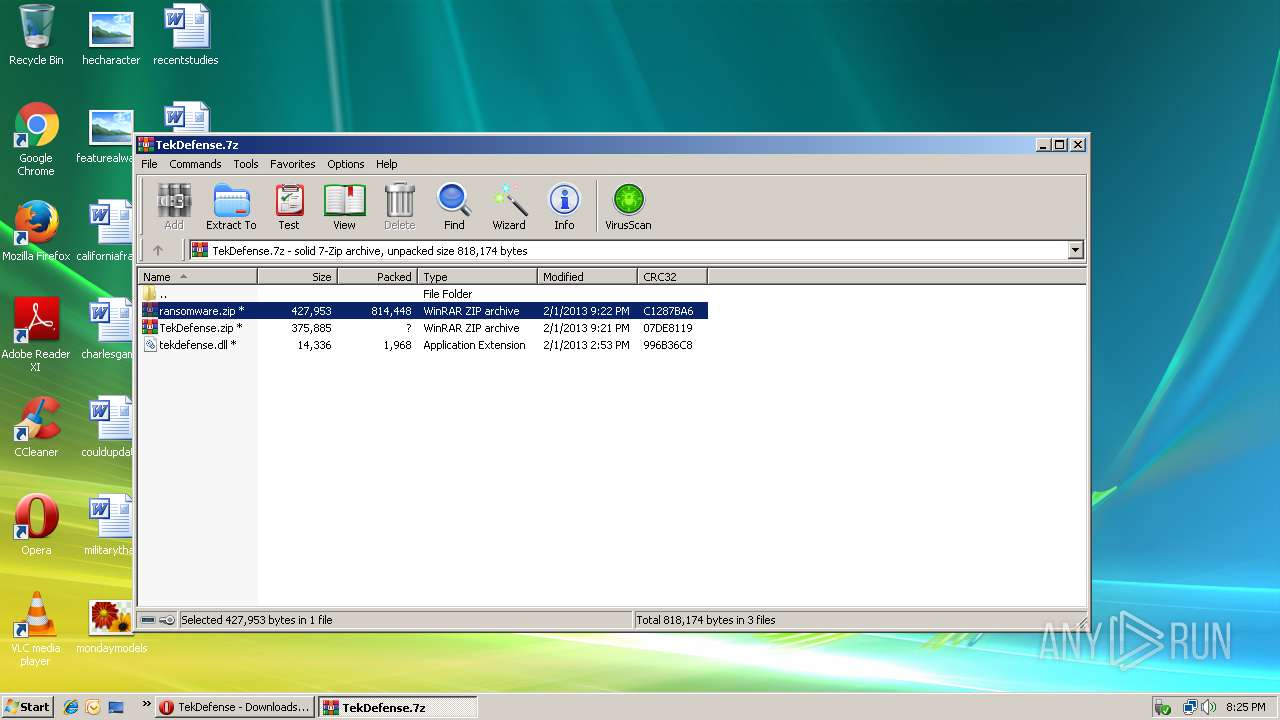Click the network icon in system tray
The height and width of the screenshot is (720, 1280).
(x=1190, y=707)
